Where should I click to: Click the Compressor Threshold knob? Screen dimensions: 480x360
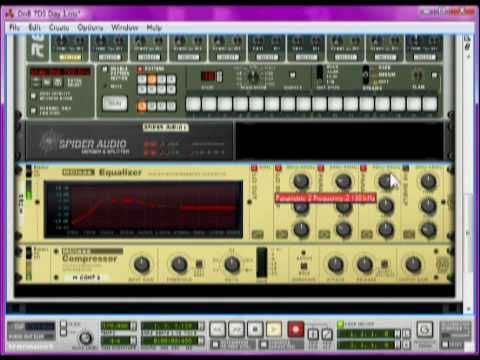point(179,265)
